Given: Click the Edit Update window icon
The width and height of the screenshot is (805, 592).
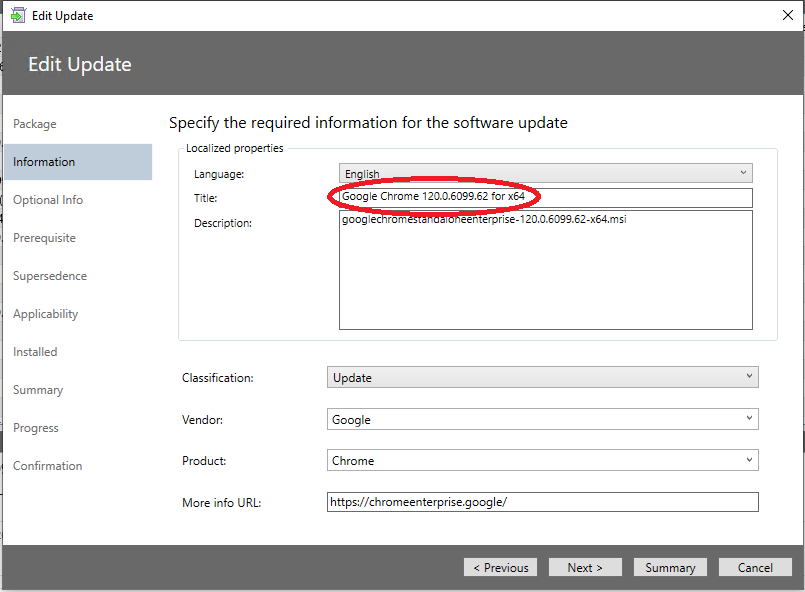Looking at the screenshot, I should click(x=17, y=15).
